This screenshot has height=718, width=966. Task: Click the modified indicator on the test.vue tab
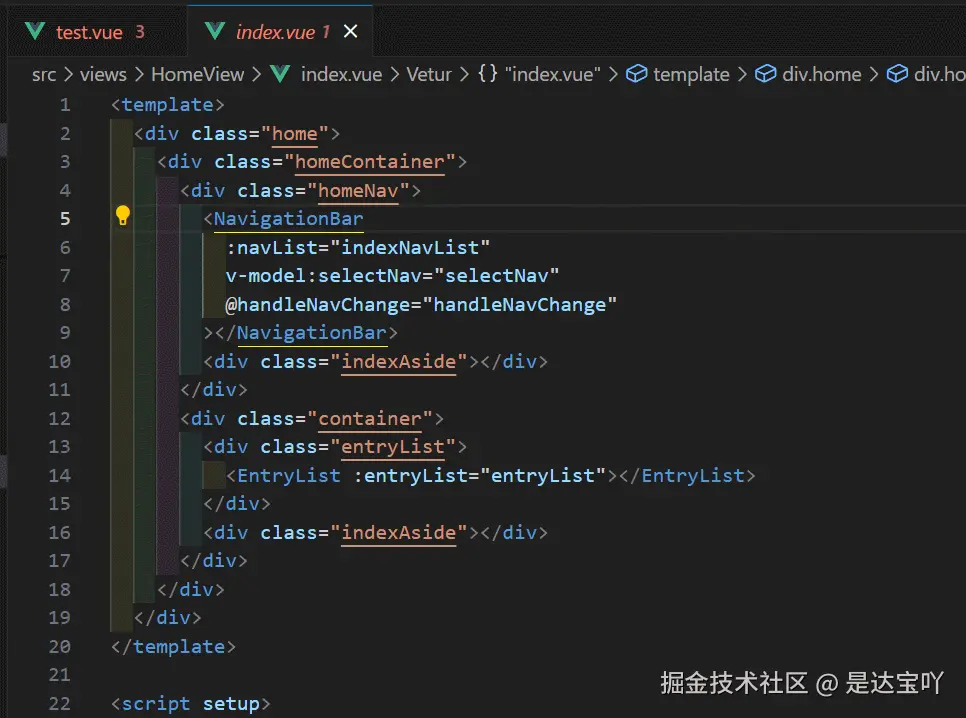click(x=142, y=31)
